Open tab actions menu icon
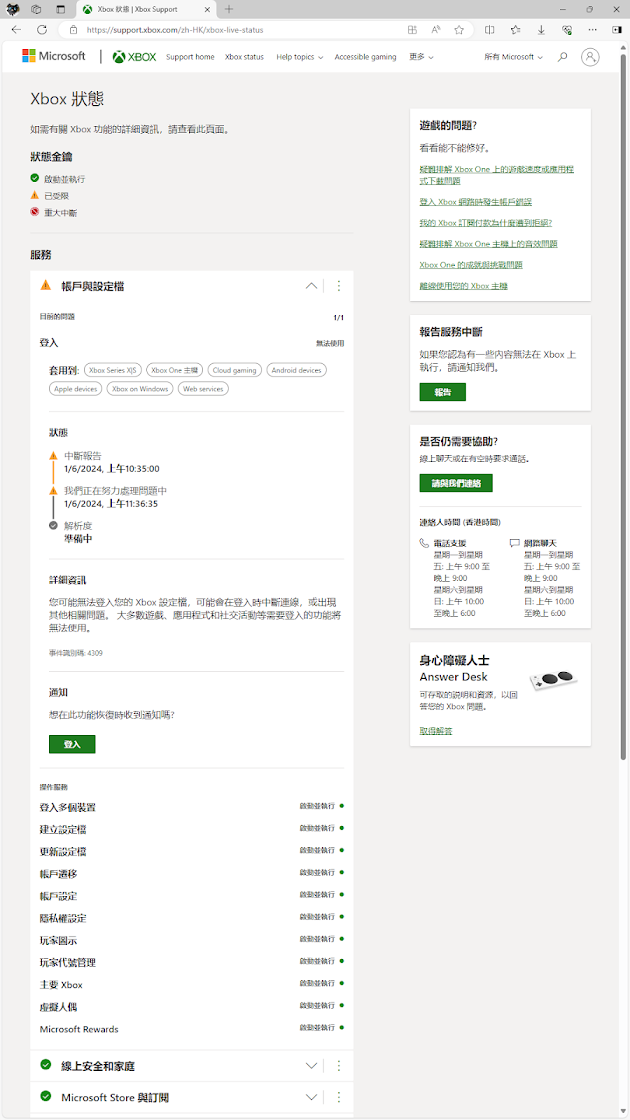Screen dimensions: 630x1120 [60, 9]
